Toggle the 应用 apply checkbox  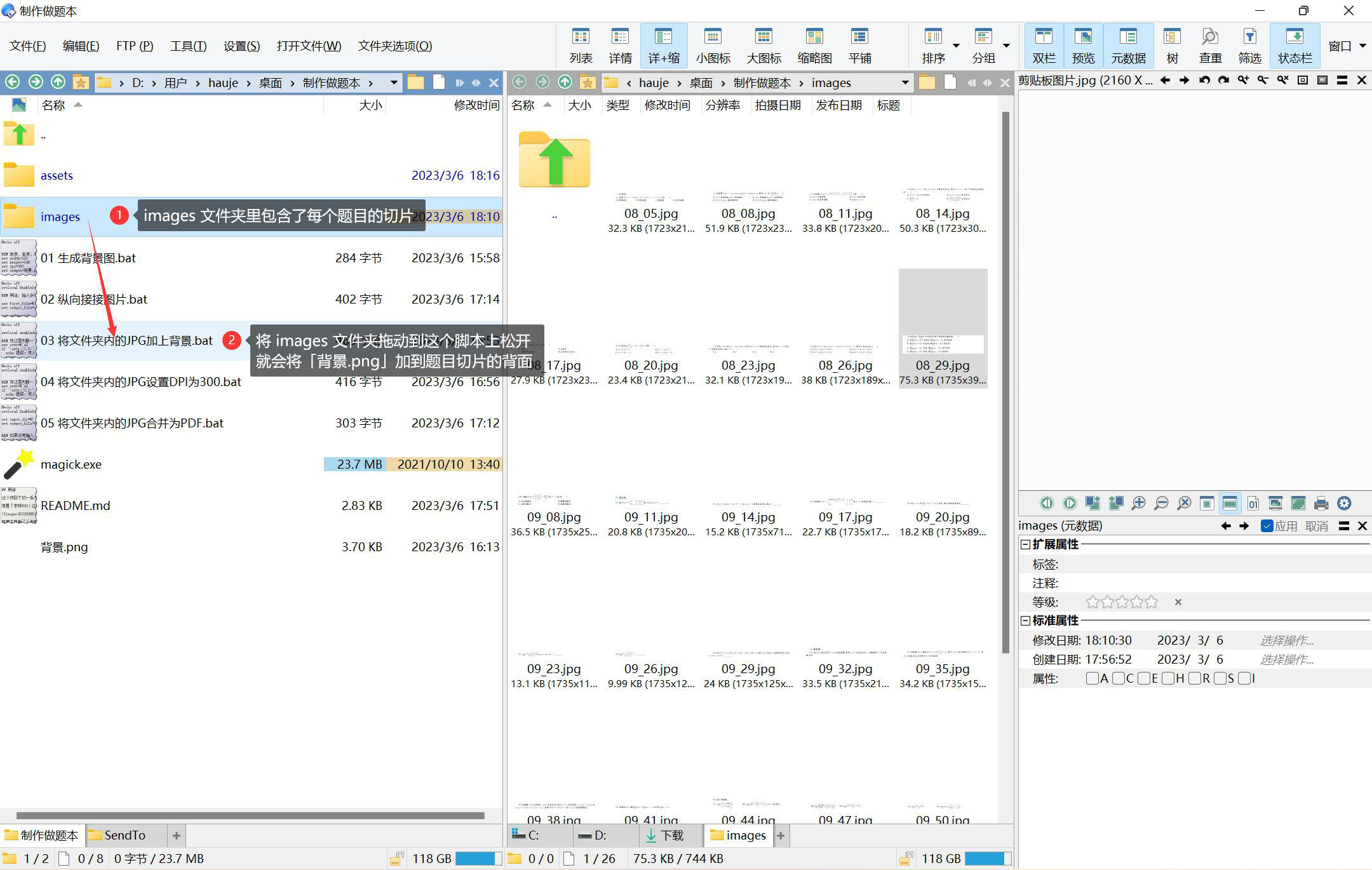coord(1267,526)
